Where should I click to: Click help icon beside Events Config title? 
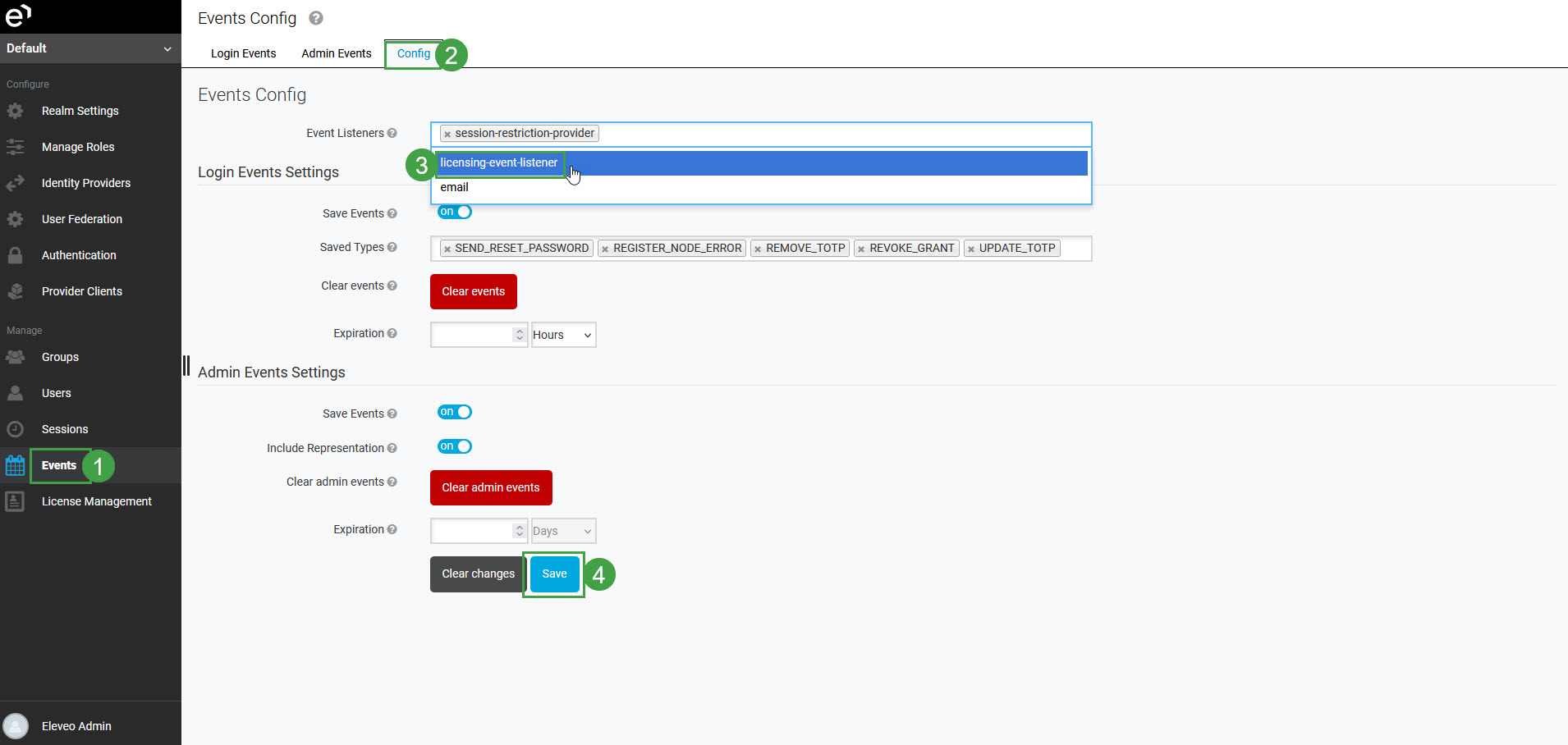click(316, 18)
